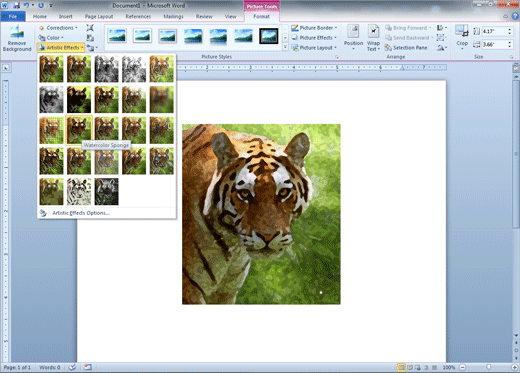Open the Position dropdown
Screen dimensions: 520x373
point(353,38)
